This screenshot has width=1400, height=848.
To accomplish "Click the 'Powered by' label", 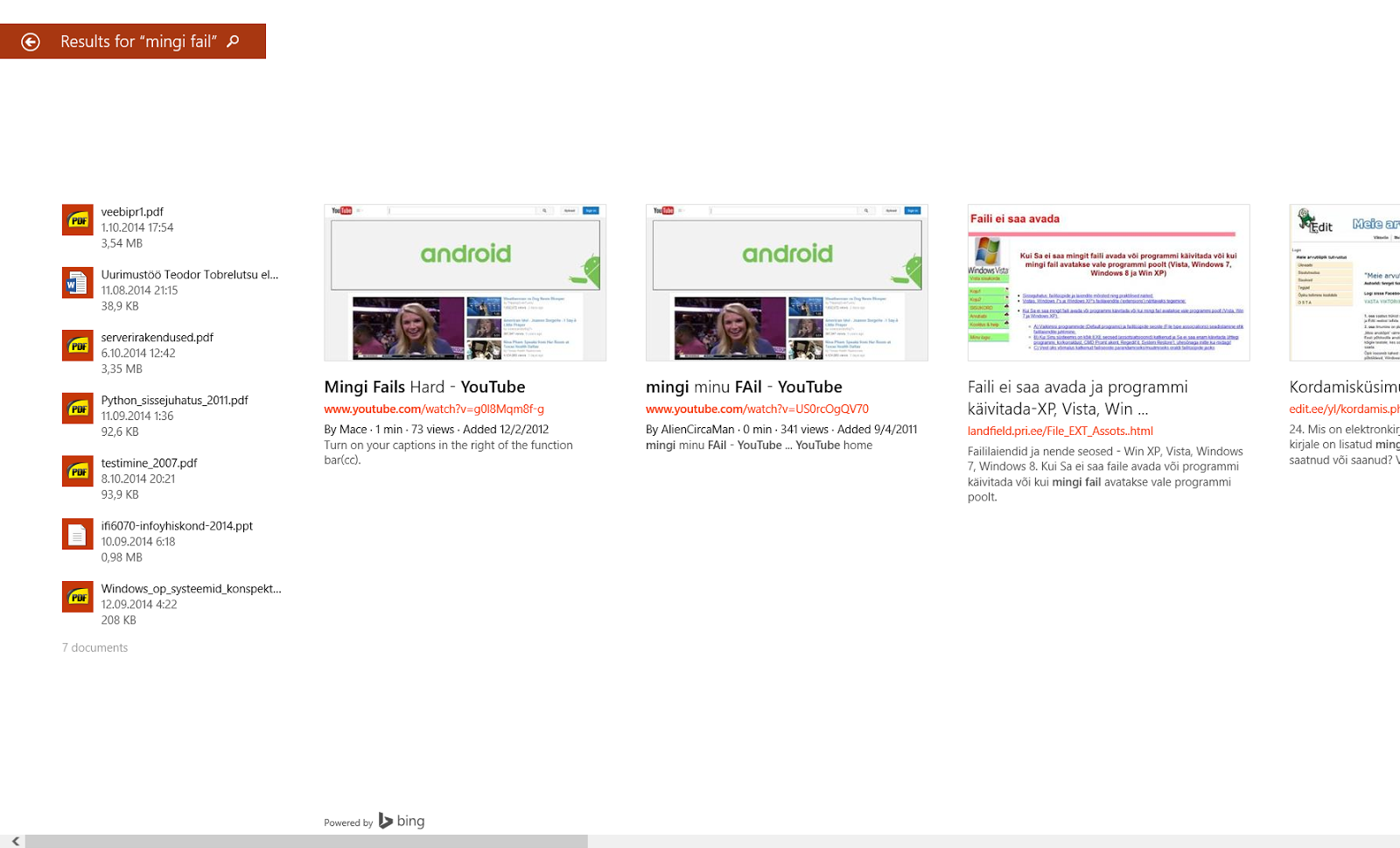I will pos(348,823).
